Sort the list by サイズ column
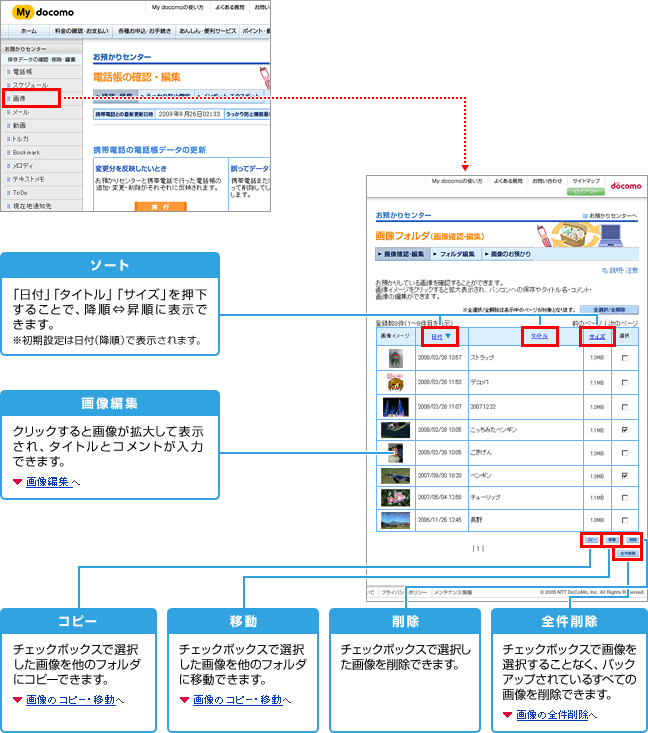 click(x=597, y=338)
